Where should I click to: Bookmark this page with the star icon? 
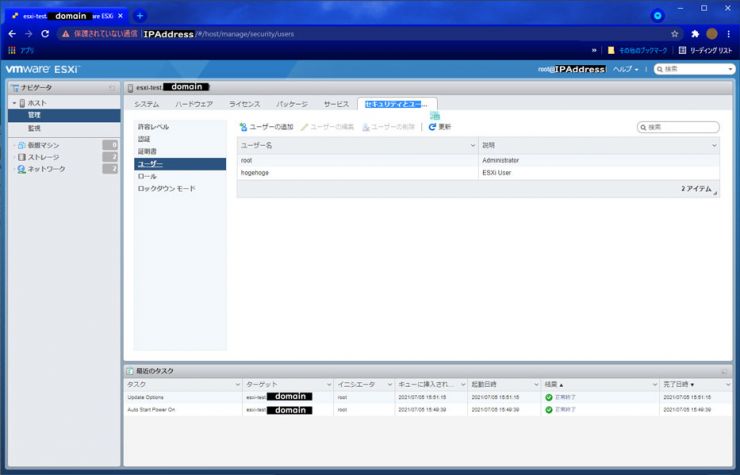click(x=675, y=34)
